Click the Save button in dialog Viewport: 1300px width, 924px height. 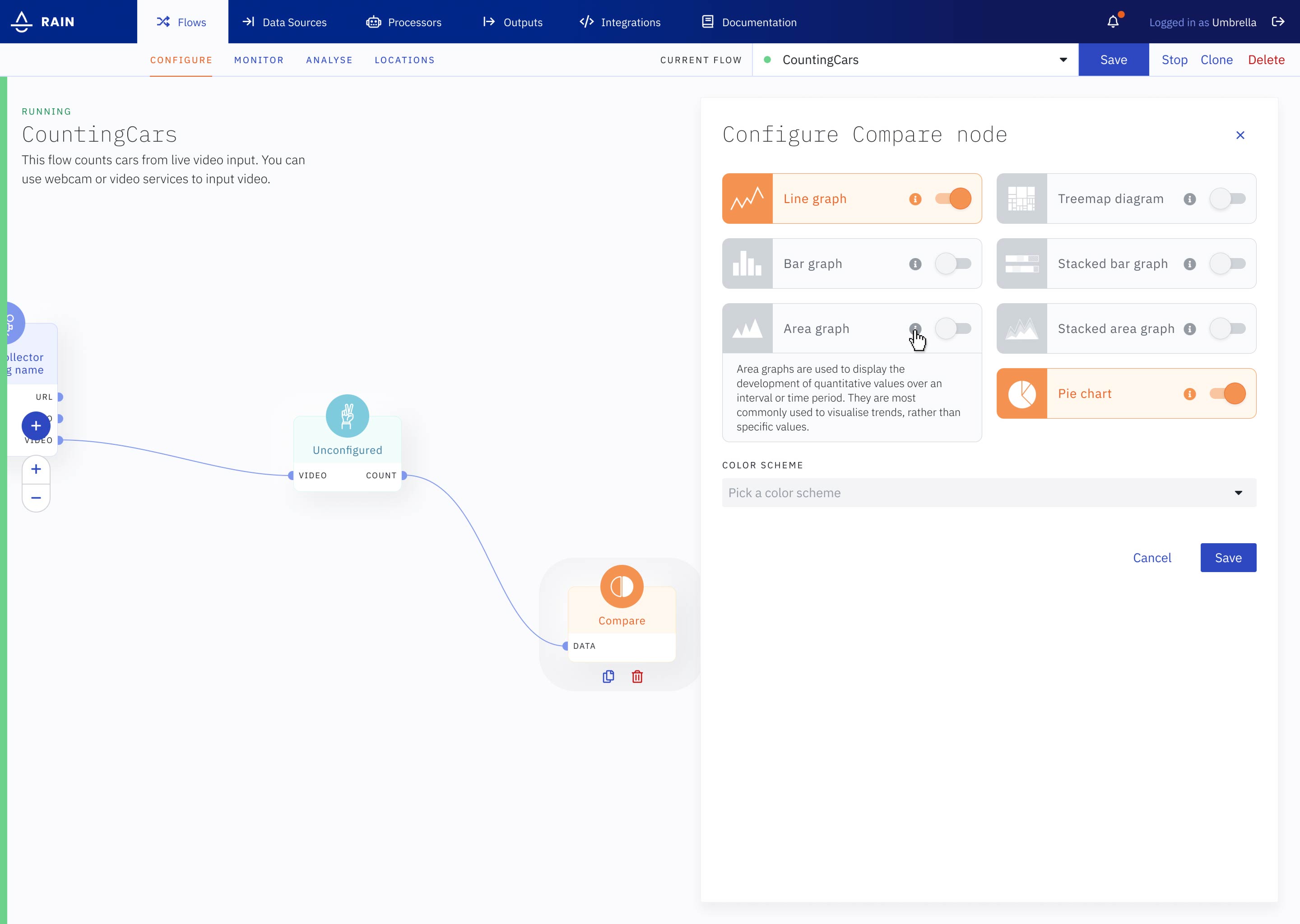click(x=1227, y=557)
